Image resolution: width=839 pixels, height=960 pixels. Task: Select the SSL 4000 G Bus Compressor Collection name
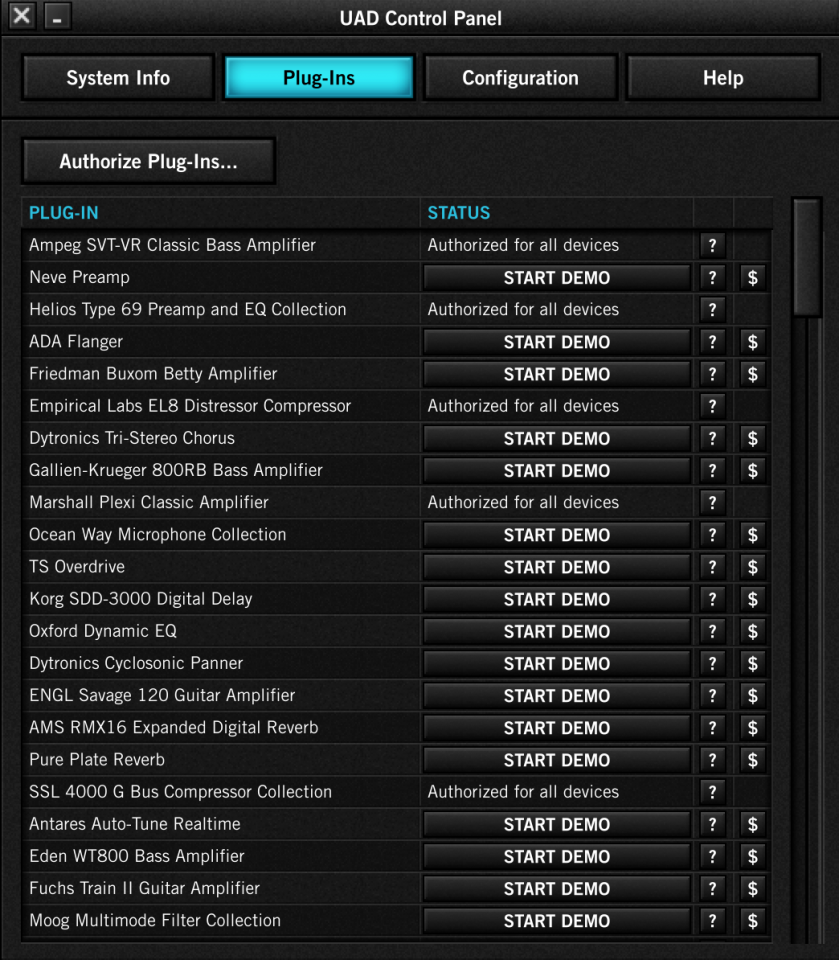pos(181,792)
